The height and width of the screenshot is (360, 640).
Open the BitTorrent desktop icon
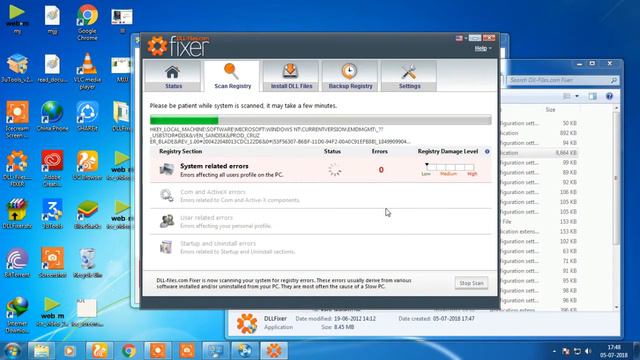17,263
